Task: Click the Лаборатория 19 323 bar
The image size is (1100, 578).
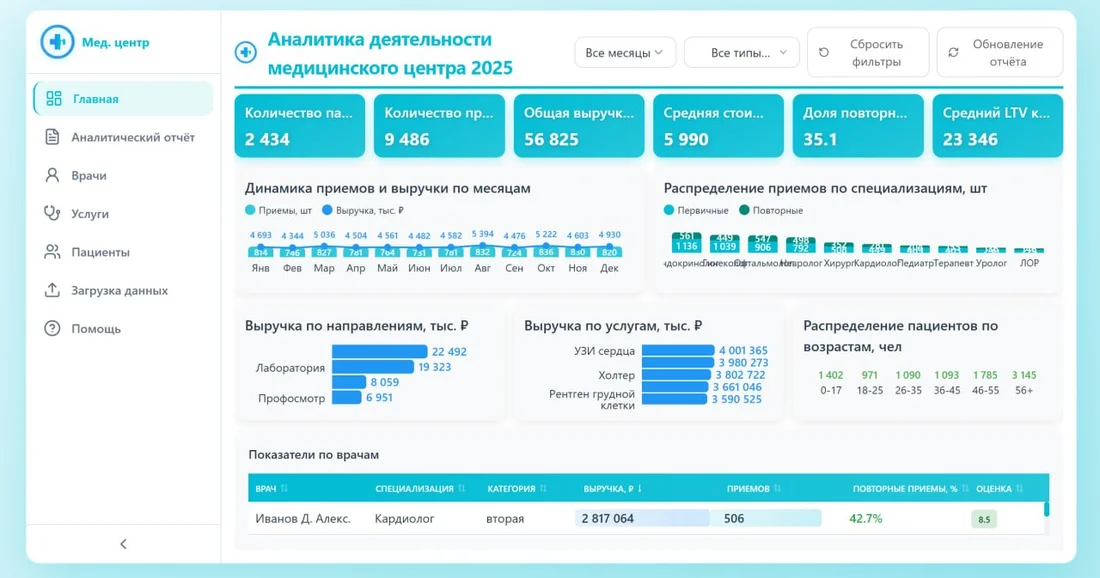Action: pyautogui.click(x=373, y=367)
